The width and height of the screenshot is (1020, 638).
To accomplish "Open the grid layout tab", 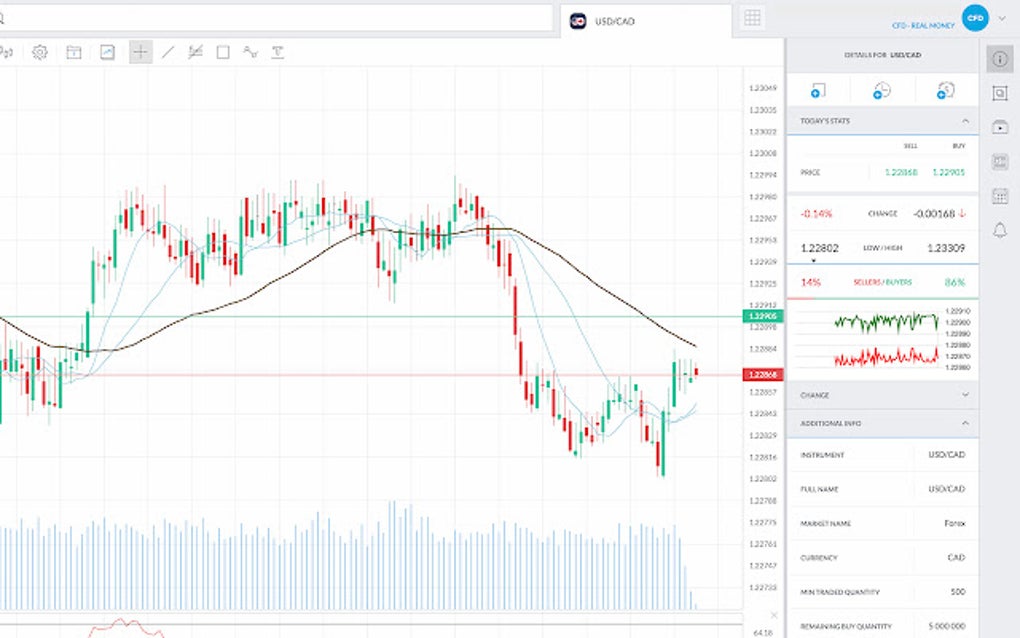I will pyautogui.click(x=753, y=18).
